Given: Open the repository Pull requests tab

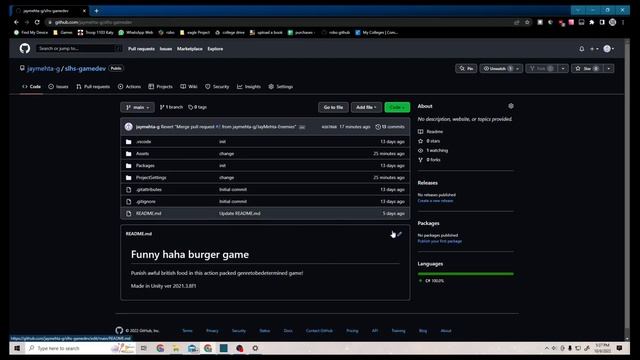Looking at the screenshot, I should tap(93, 87).
